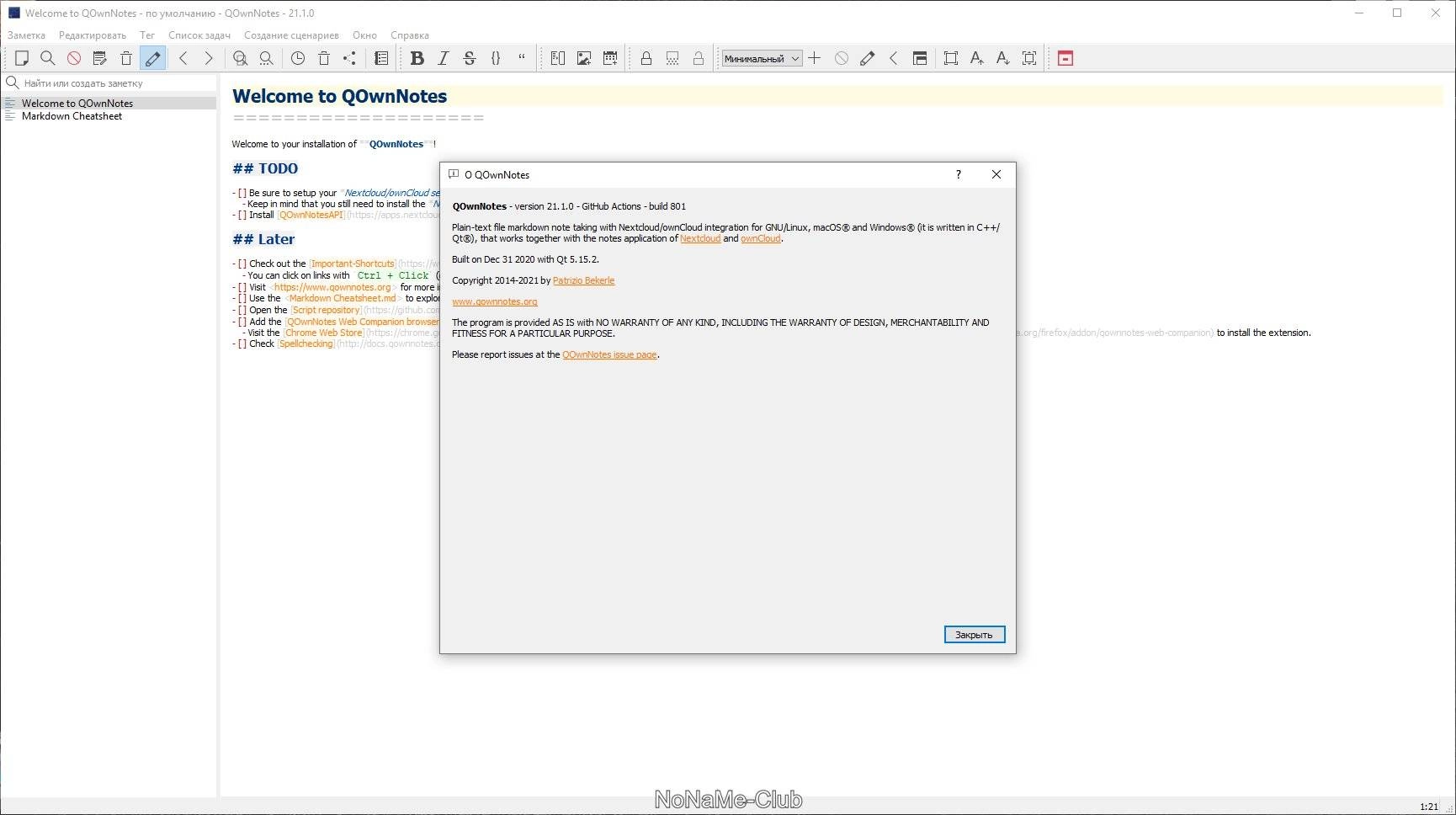Click the magnifier-with-dots search icon
The height and width of the screenshot is (815, 1456).
266,58
